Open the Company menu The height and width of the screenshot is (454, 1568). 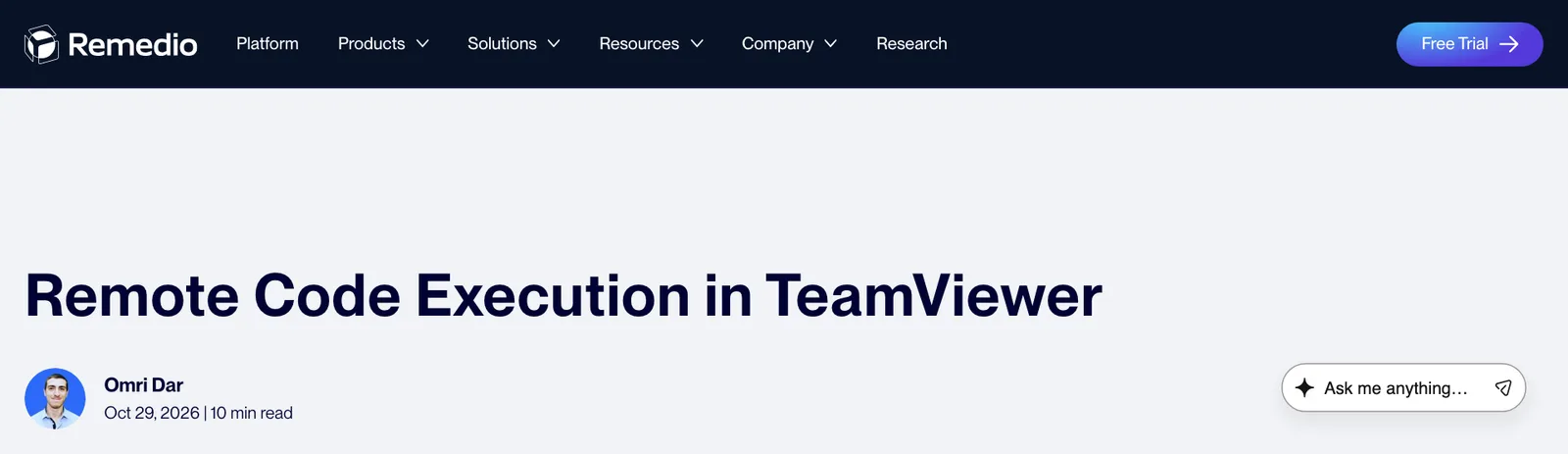[x=777, y=44]
